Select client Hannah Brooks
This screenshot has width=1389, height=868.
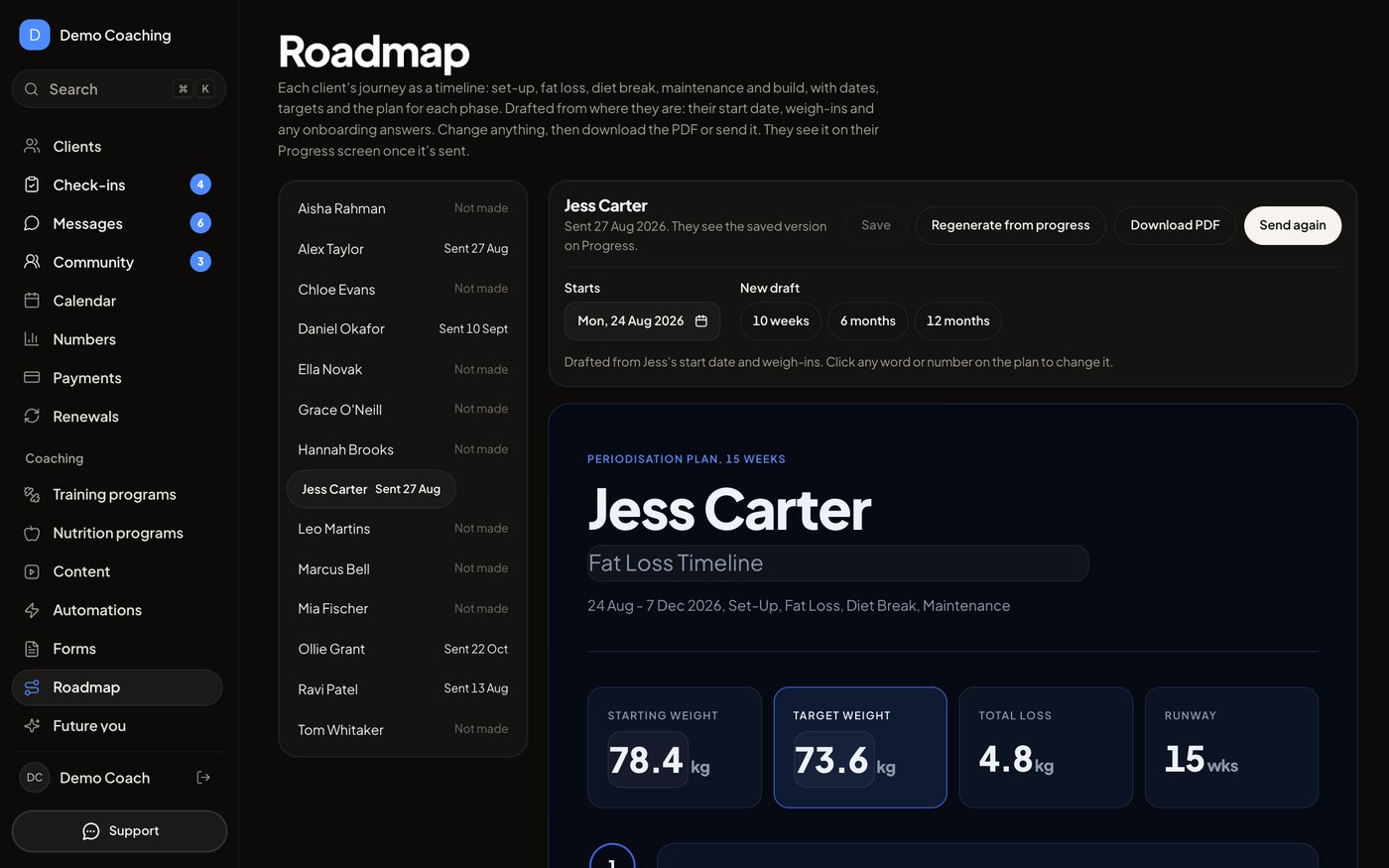pyautogui.click(x=403, y=449)
